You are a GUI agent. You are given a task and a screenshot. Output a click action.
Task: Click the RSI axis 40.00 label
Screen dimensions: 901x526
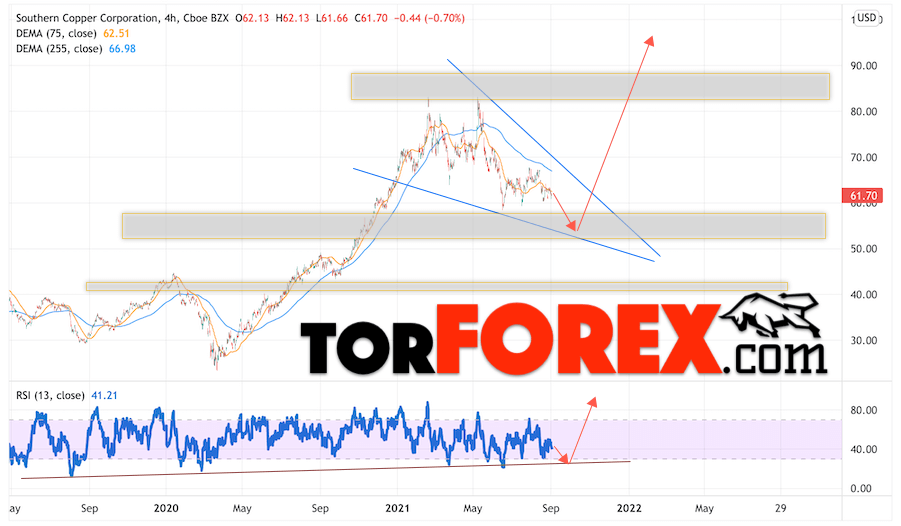864,450
